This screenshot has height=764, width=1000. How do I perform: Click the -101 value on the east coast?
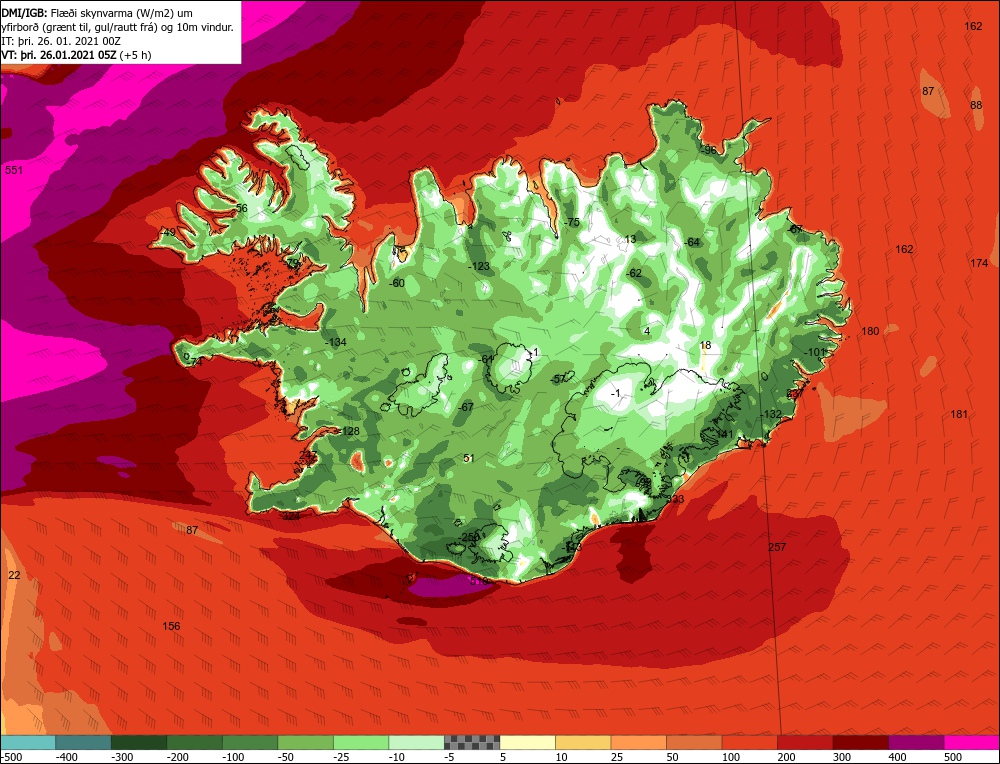click(814, 353)
